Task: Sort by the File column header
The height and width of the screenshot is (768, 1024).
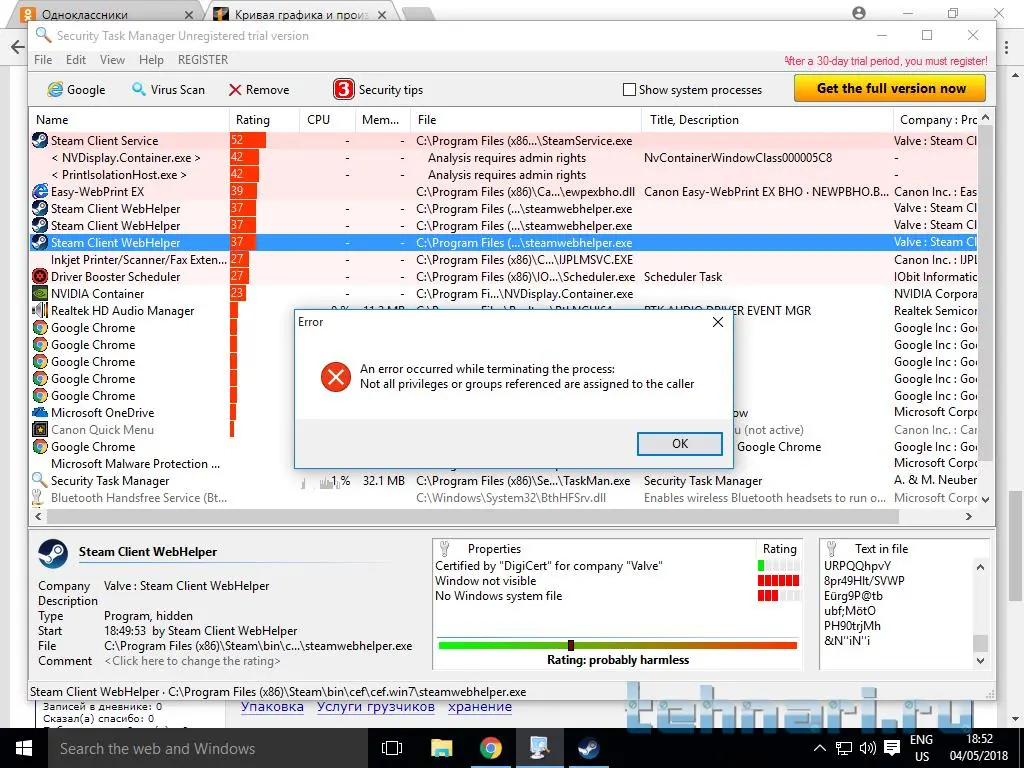Action: pos(526,120)
